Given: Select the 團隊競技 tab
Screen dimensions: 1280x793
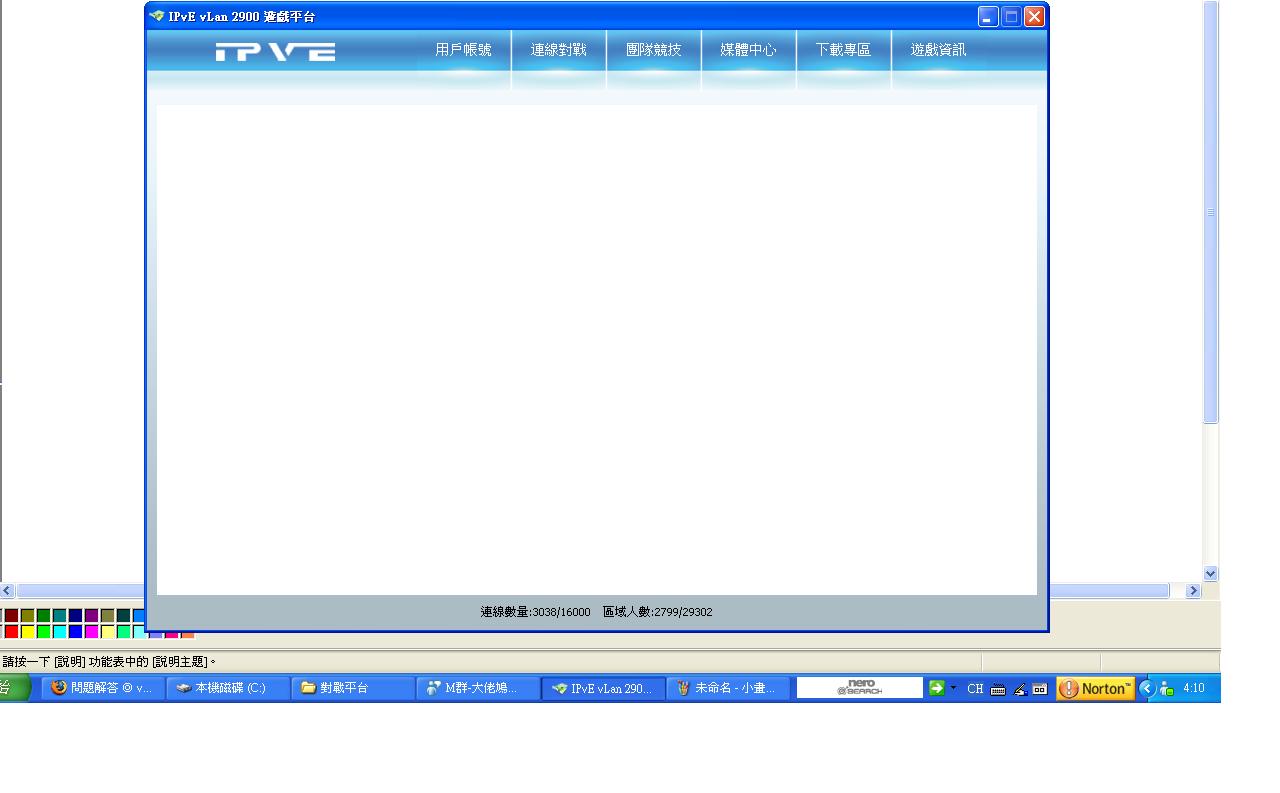Looking at the screenshot, I should click(653, 50).
